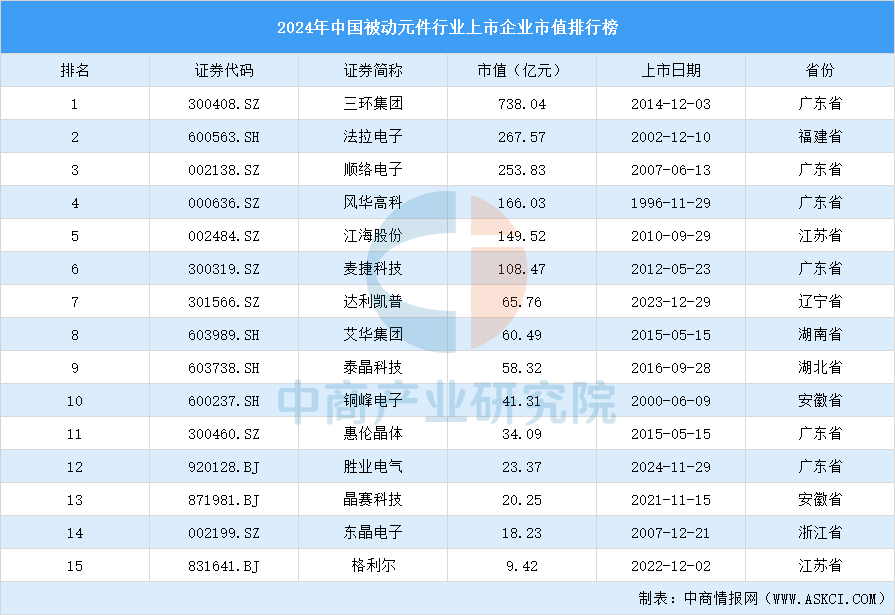Click the company name "三环集团"
The height and width of the screenshot is (615, 895).
point(373,103)
